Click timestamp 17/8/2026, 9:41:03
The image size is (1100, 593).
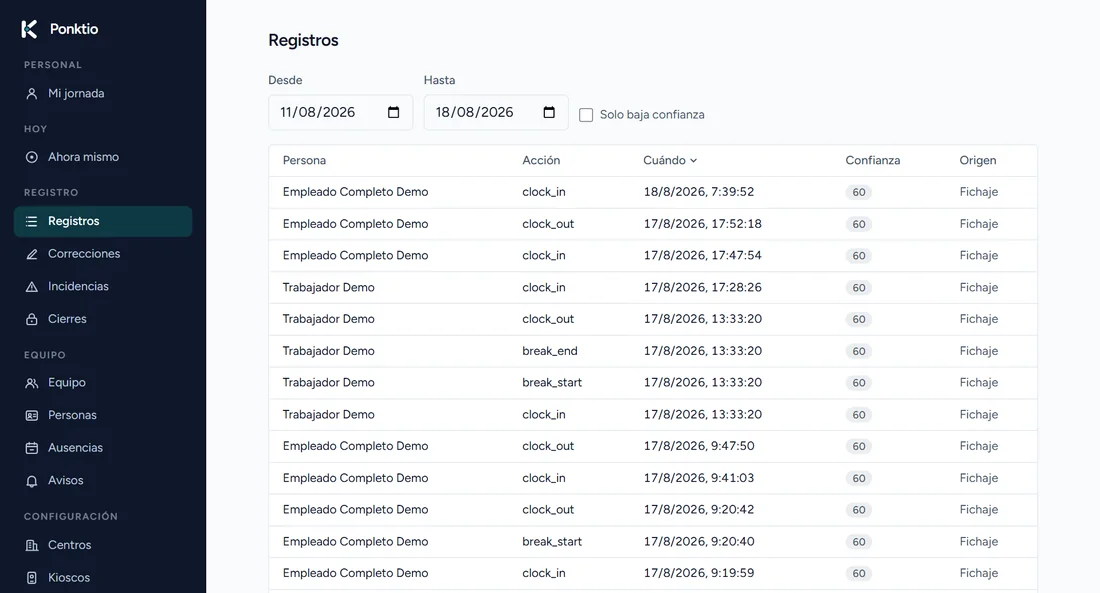pos(699,478)
